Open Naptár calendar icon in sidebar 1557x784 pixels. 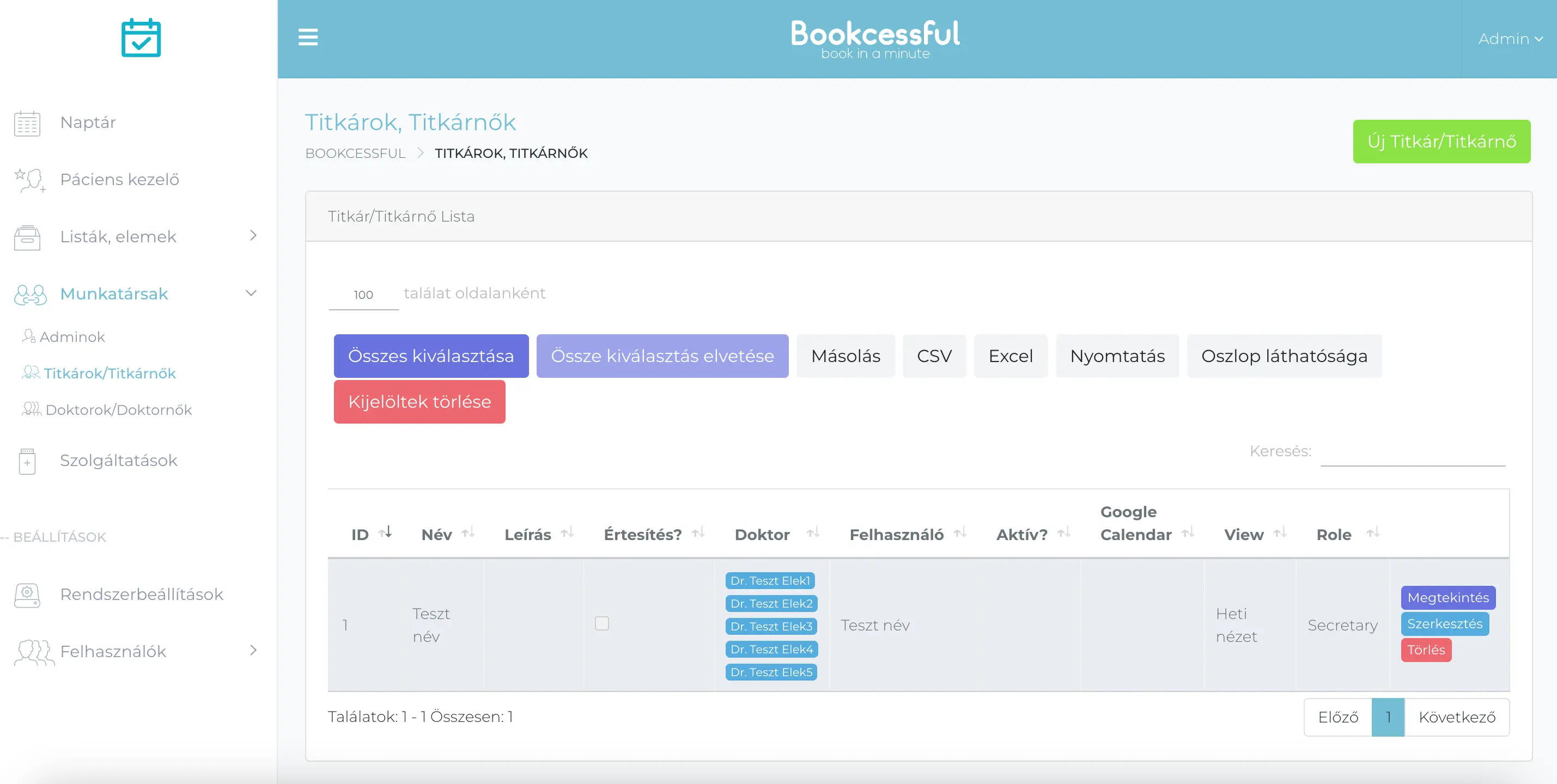click(x=27, y=123)
